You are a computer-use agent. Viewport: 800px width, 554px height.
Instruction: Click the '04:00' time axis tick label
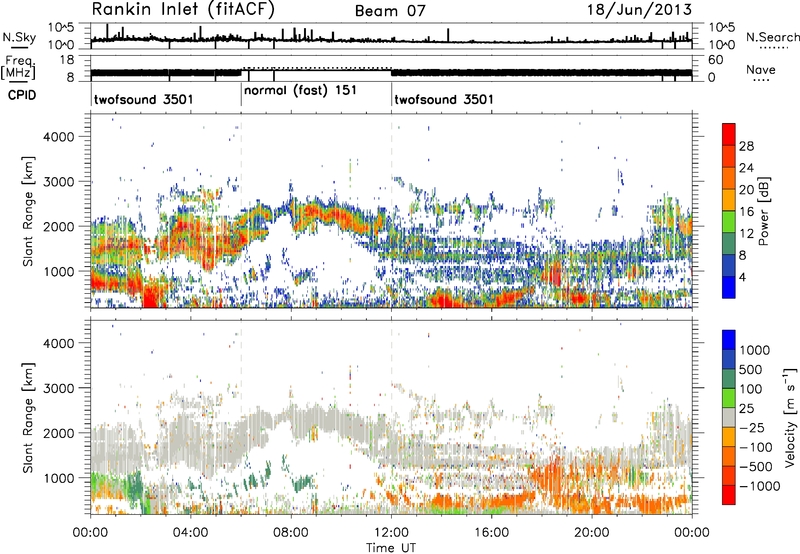pyautogui.click(x=190, y=533)
